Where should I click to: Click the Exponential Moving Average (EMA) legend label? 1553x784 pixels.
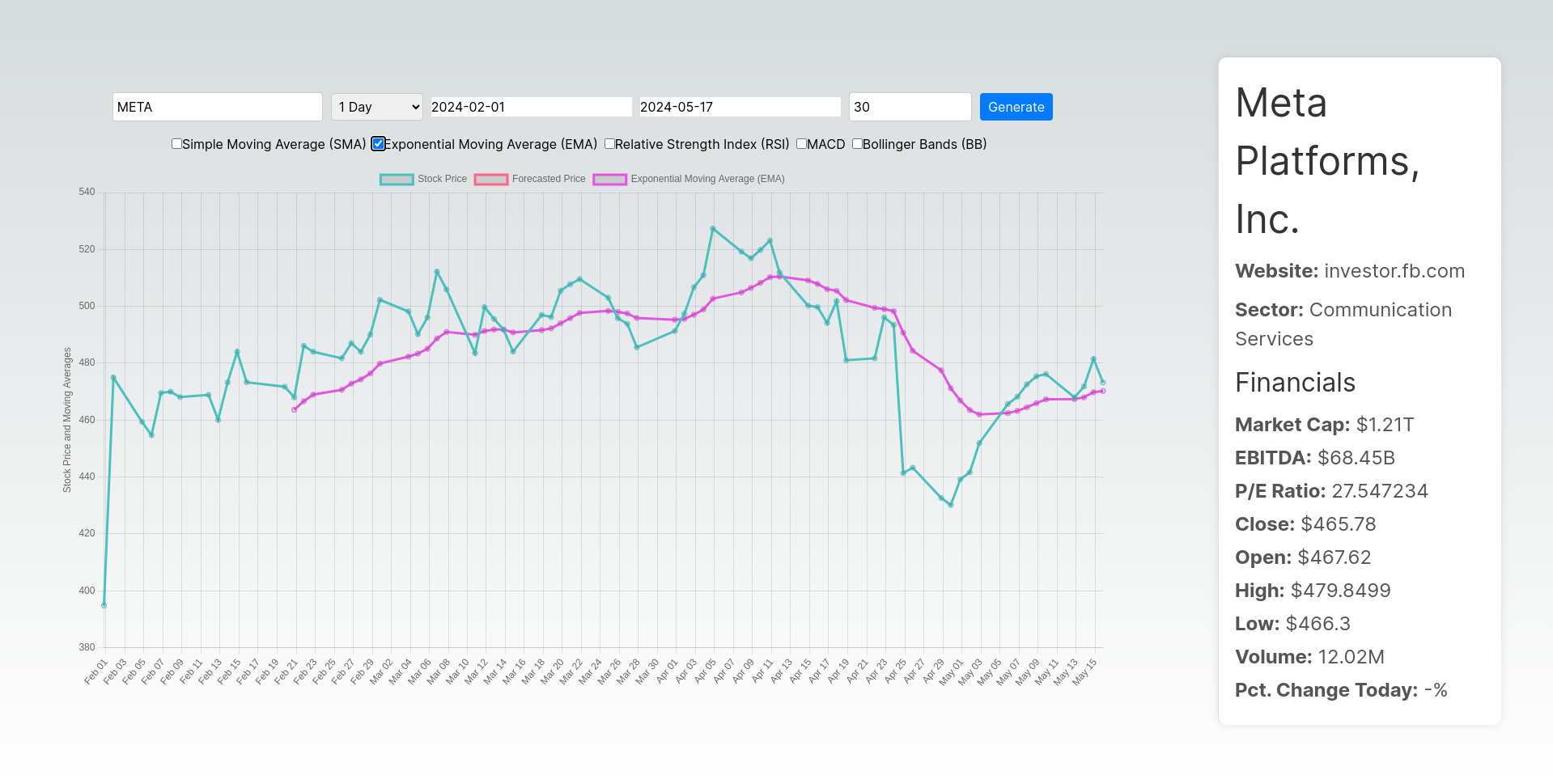[708, 179]
